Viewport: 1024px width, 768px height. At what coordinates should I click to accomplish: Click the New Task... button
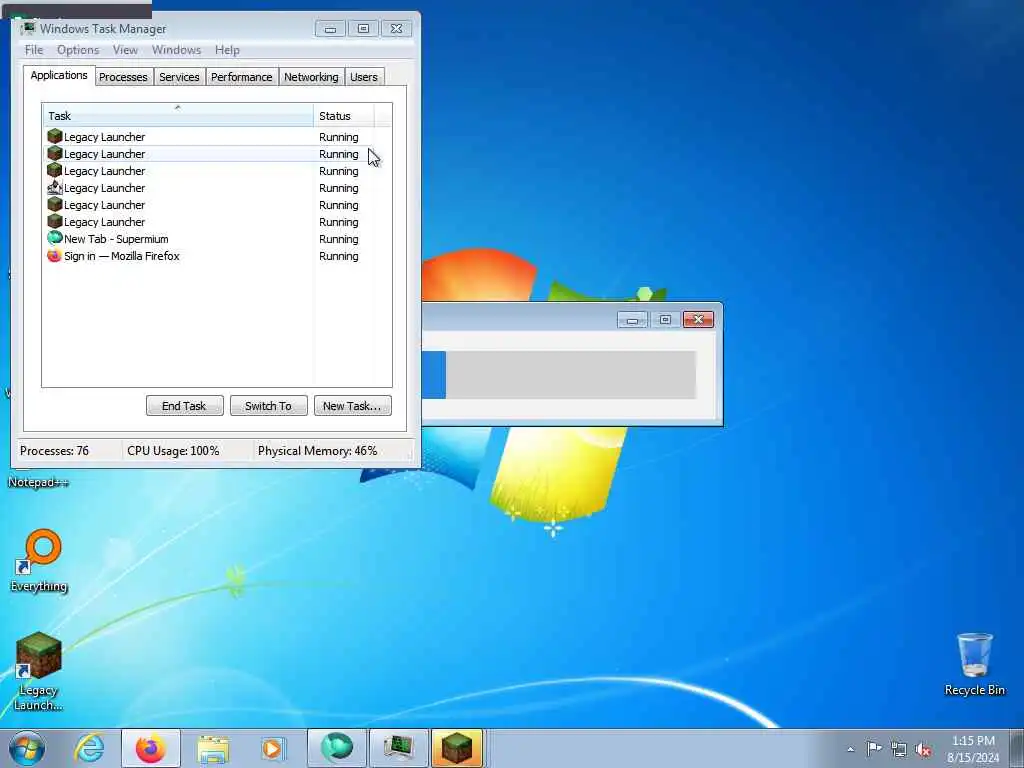pyautogui.click(x=352, y=406)
